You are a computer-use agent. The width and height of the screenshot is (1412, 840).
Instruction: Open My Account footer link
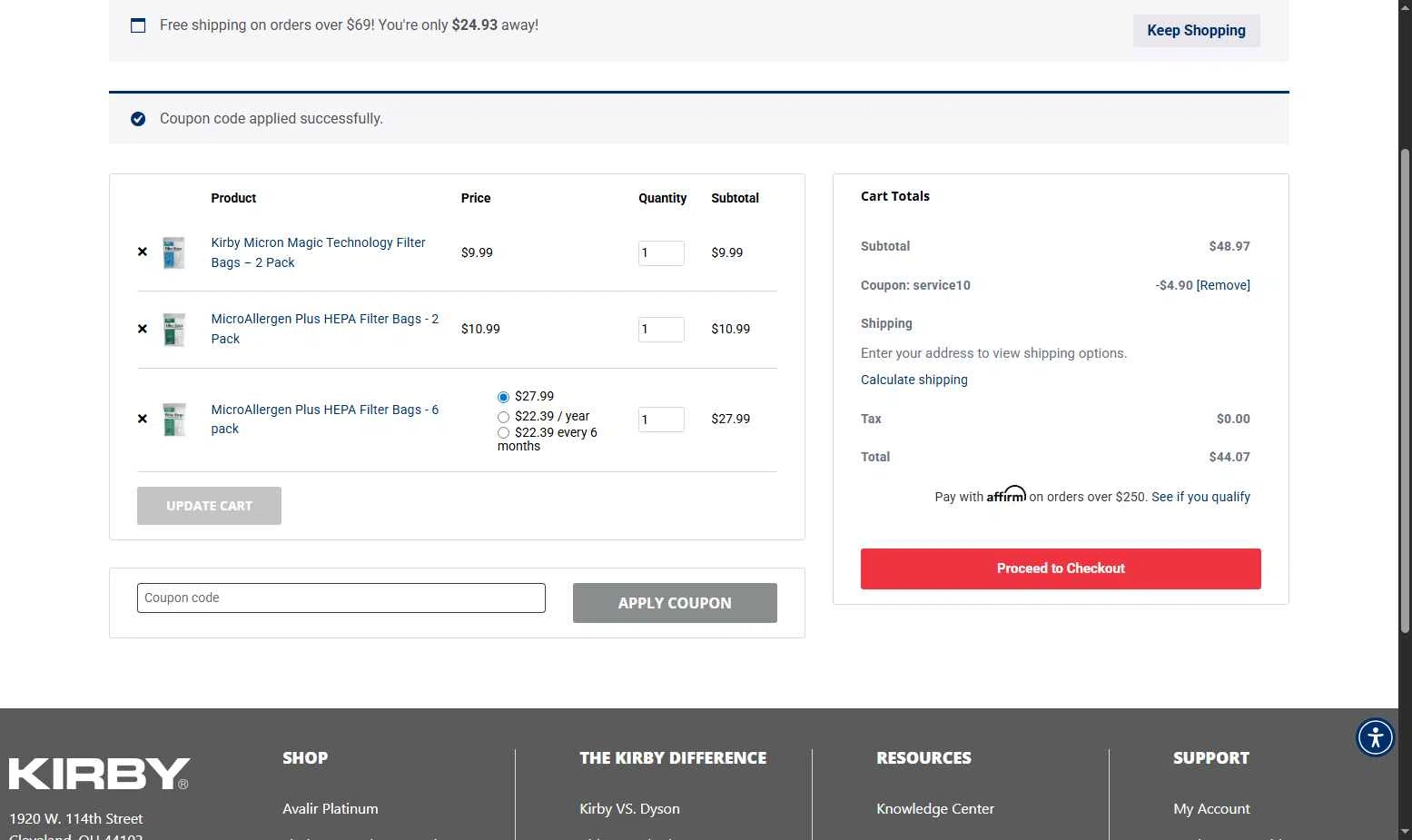(x=1211, y=808)
